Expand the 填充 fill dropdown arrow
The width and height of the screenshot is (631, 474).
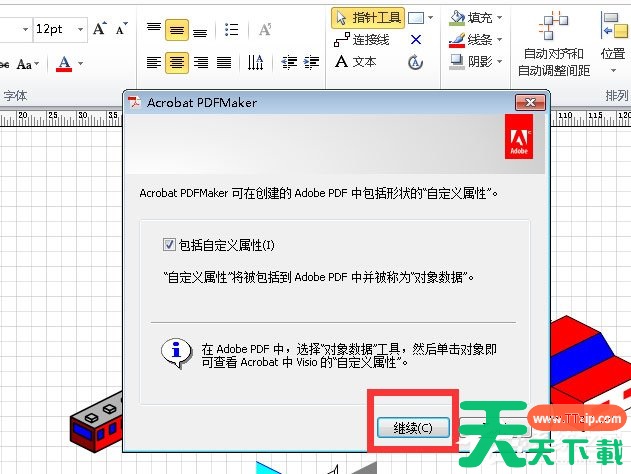pos(499,18)
